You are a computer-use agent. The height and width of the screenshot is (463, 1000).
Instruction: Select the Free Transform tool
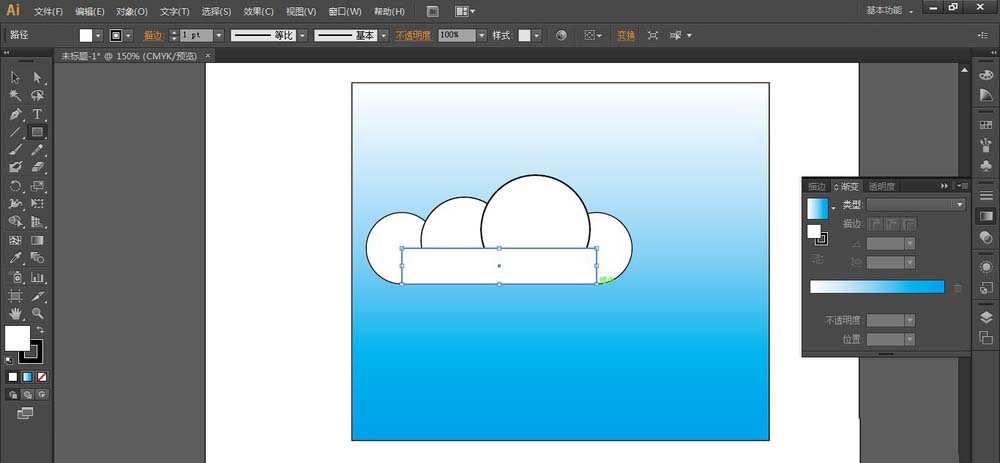38,204
